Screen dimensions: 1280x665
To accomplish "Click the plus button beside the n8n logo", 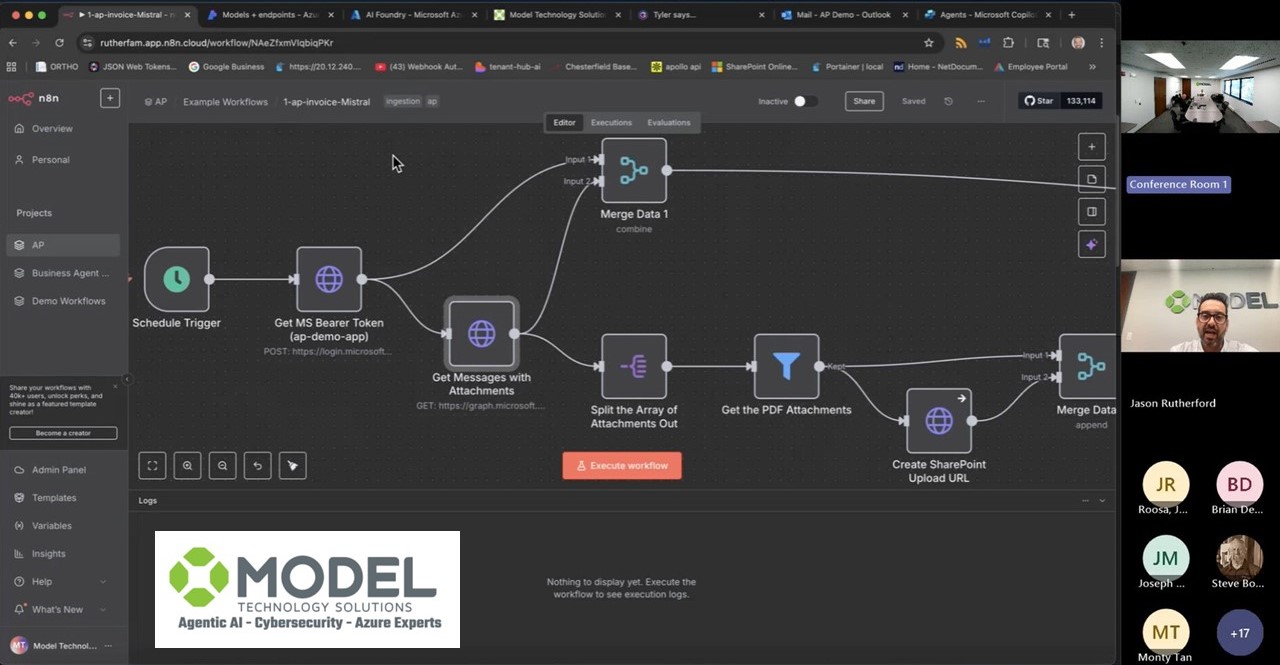I will tap(110, 98).
